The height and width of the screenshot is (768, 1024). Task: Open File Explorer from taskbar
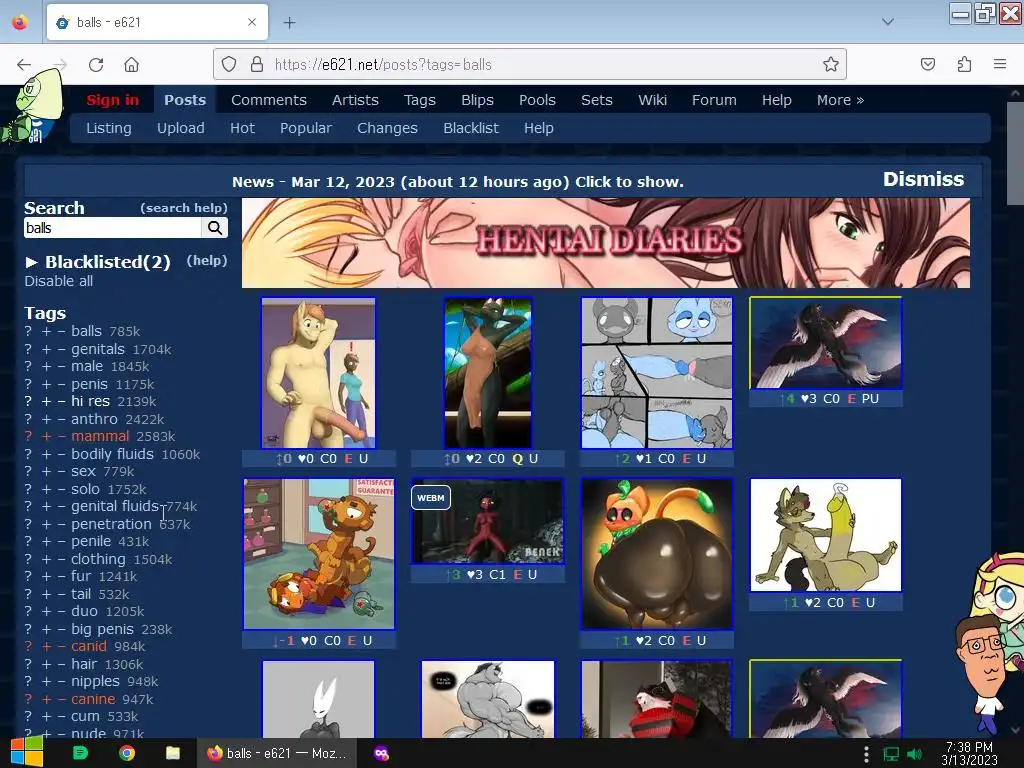click(173, 753)
